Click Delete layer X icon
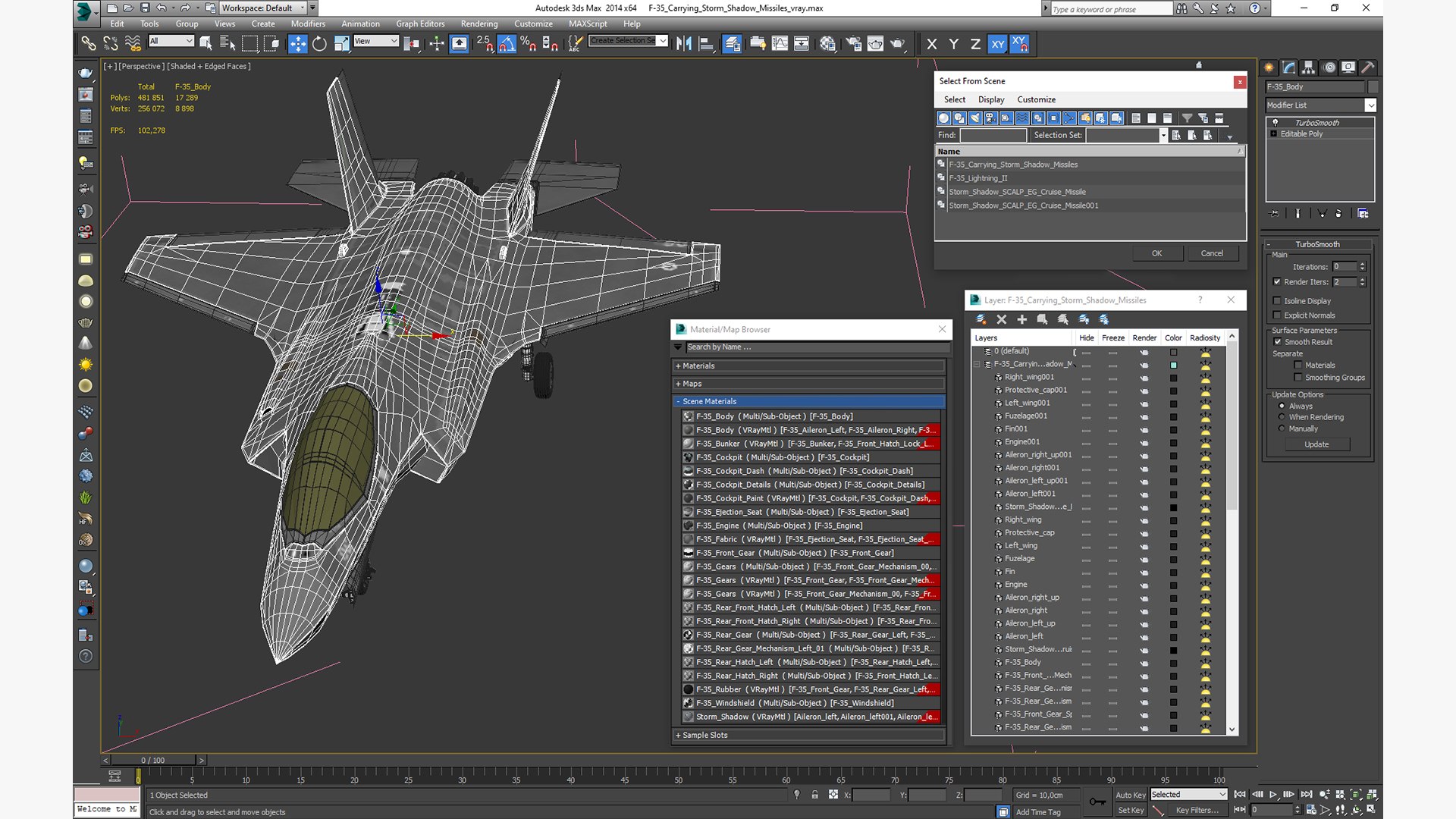1456x819 pixels. [1001, 319]
